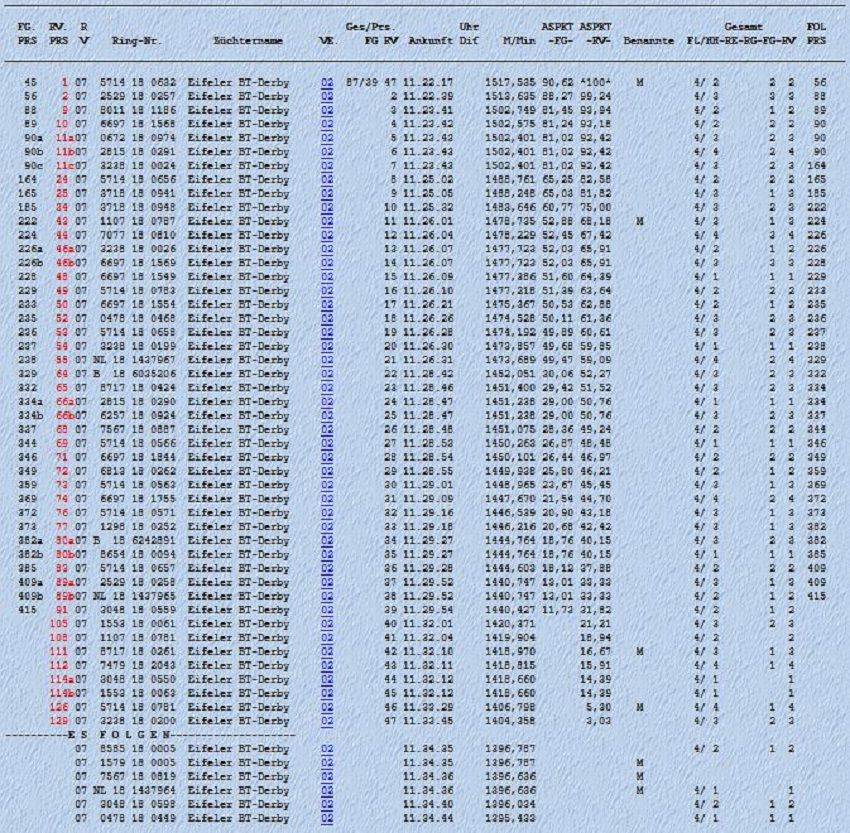Click 02 link in the 226b row

[326, 258]
